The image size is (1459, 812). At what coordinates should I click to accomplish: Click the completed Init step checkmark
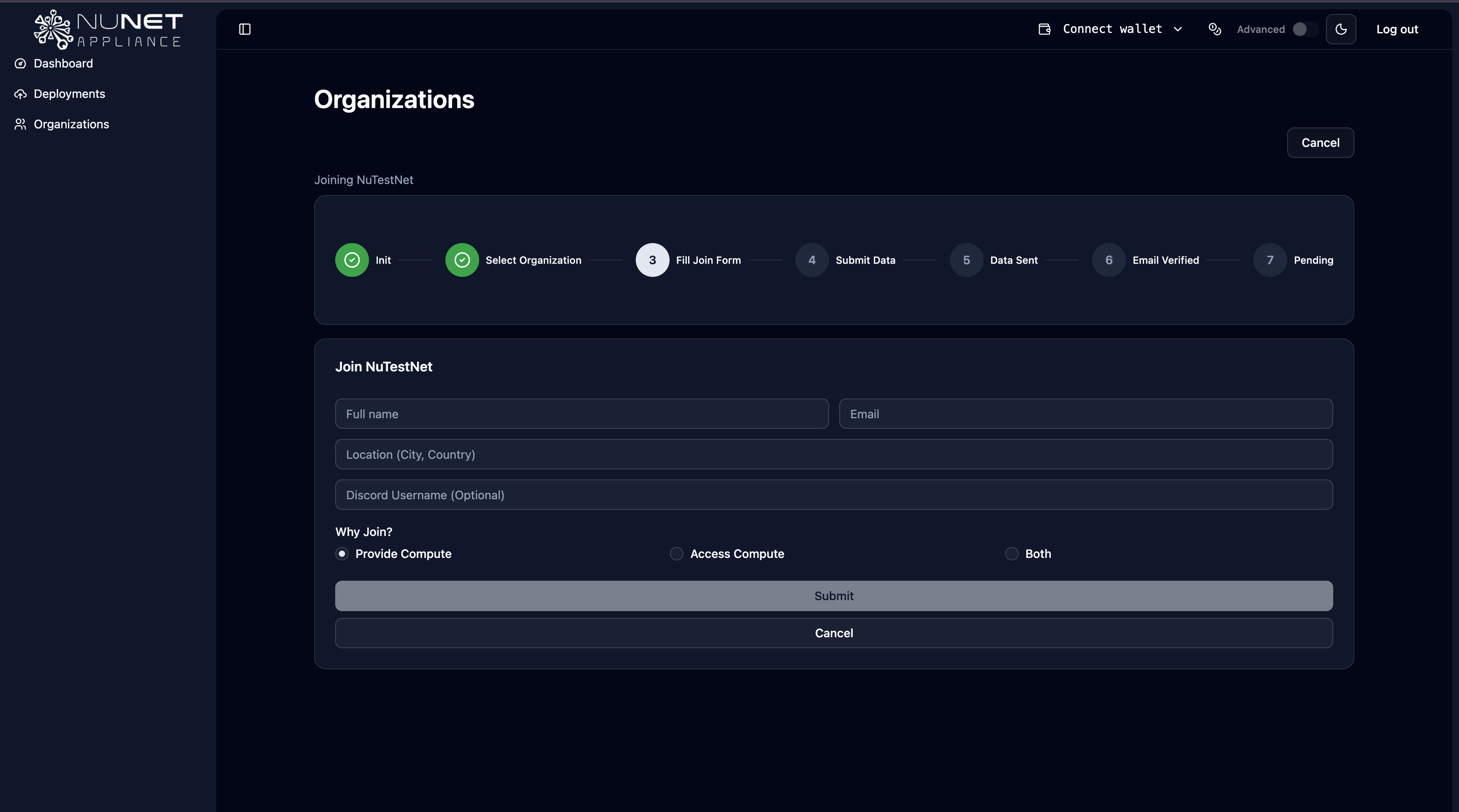pyautogui.click(x=352, y=260)
